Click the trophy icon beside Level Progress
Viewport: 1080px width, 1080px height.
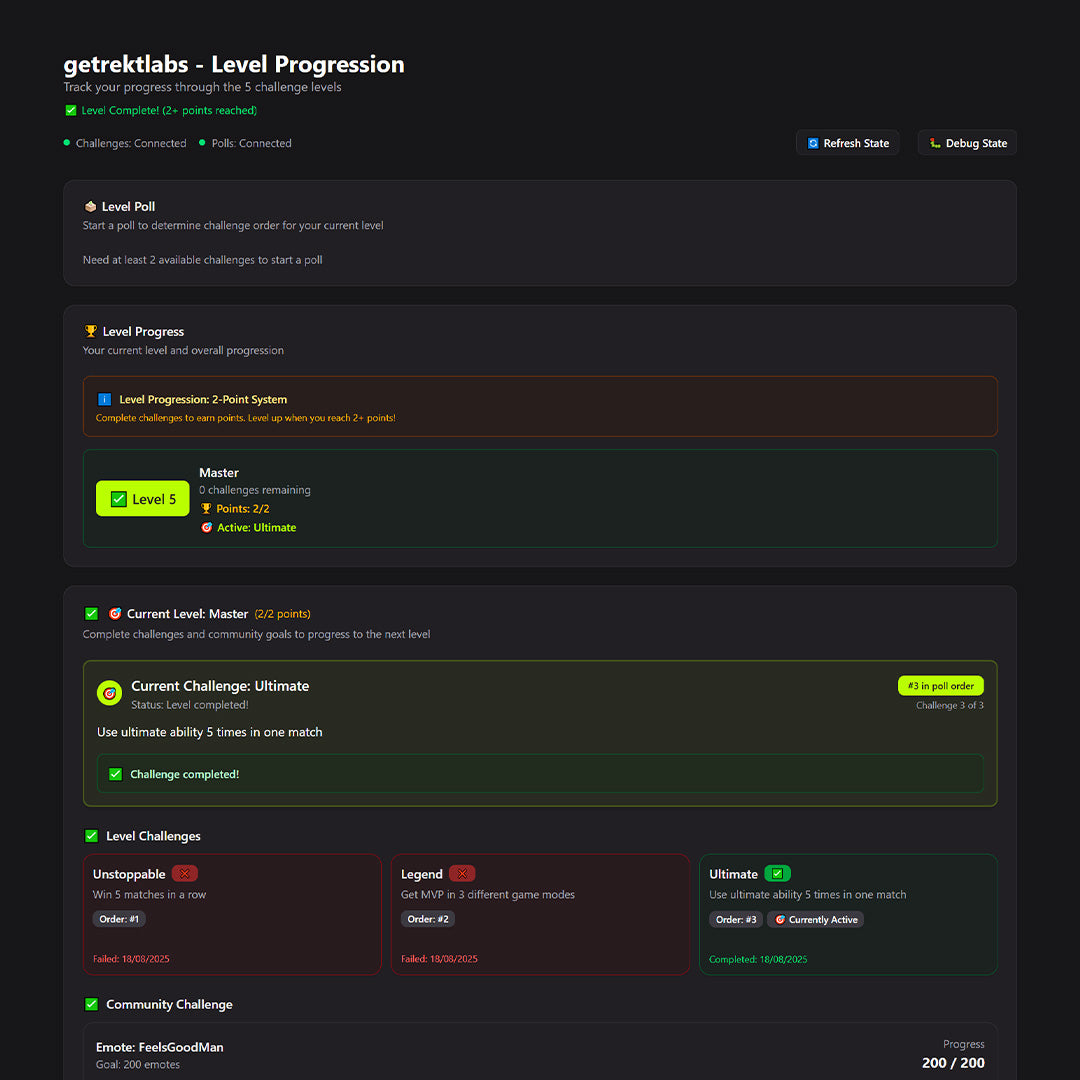pyautogui.click(x=91, y=331)
